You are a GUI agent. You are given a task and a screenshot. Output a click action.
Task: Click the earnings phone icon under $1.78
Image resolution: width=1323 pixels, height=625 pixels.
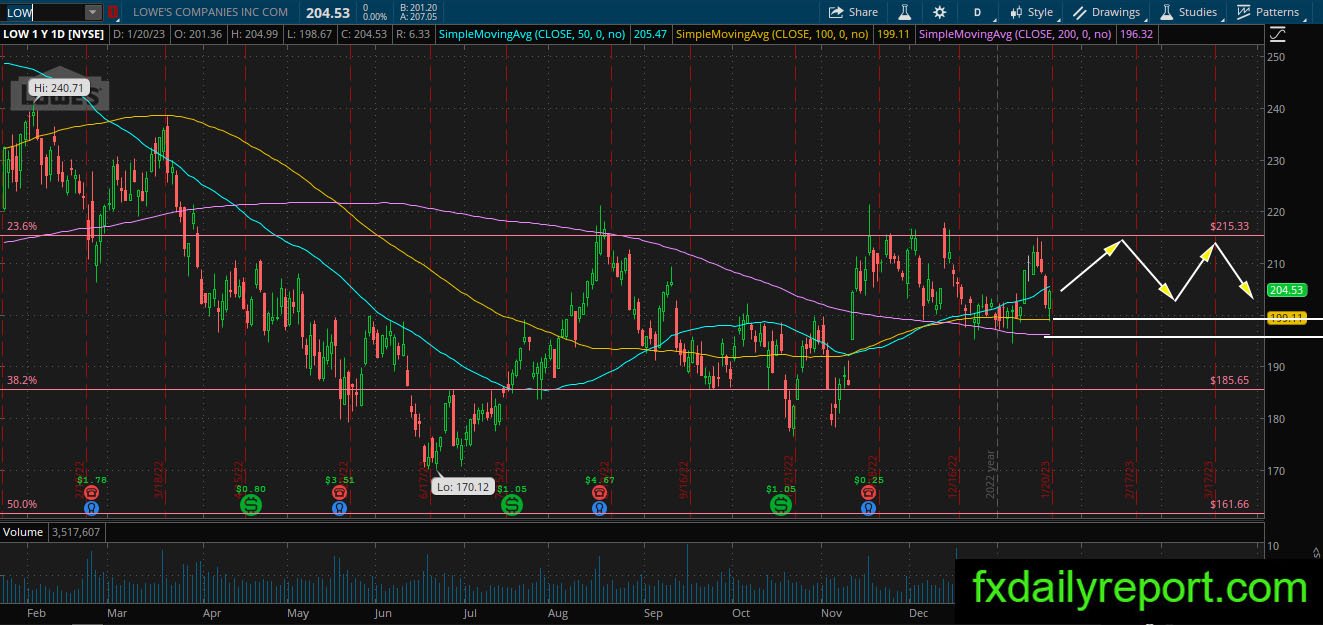[91, 492]
